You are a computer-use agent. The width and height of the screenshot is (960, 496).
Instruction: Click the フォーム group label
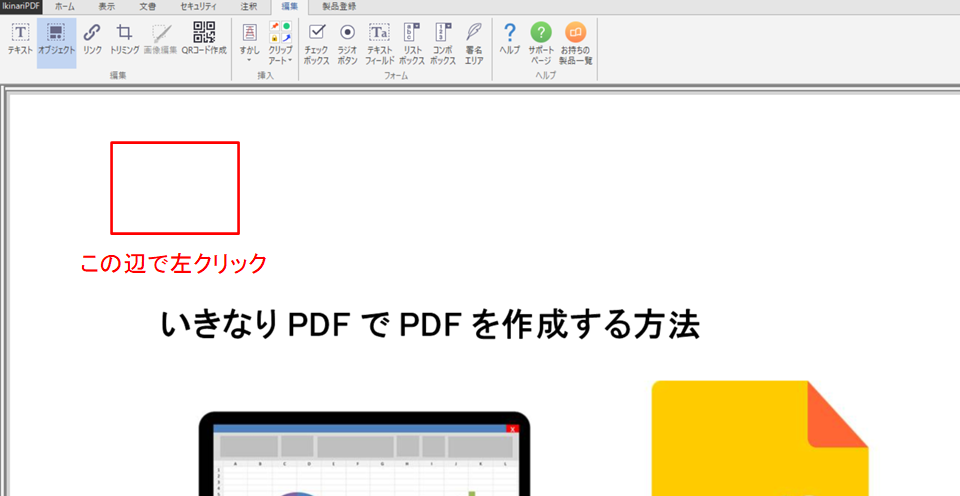click(396, 75)
